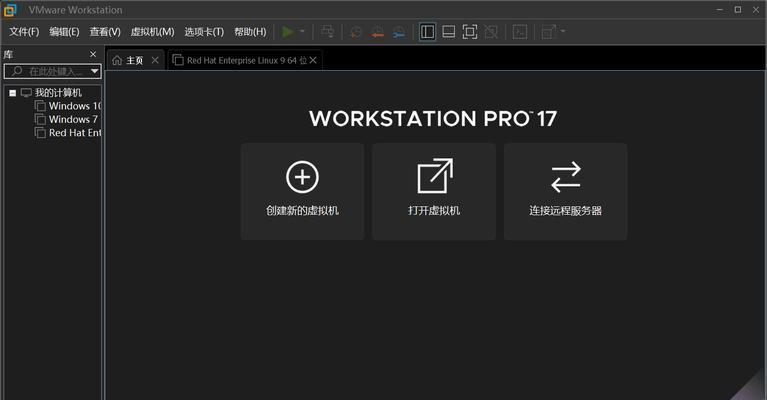767x400 pixels.
Task: Click 创建新的虚拟机 tile
Action: (302, 191)
